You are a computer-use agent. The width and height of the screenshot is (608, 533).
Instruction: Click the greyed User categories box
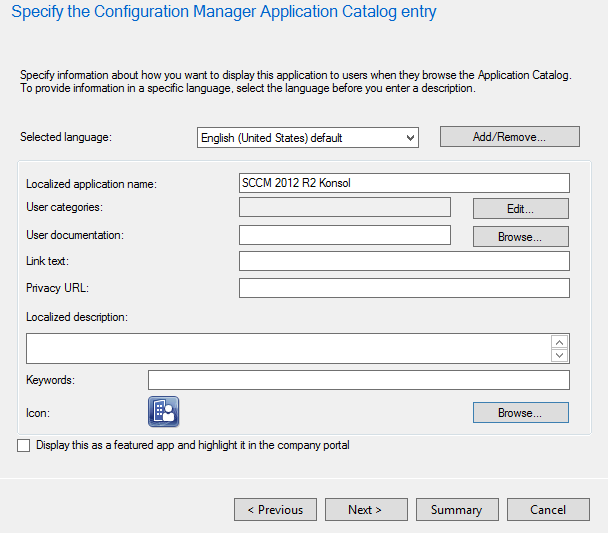click(344, 208)
